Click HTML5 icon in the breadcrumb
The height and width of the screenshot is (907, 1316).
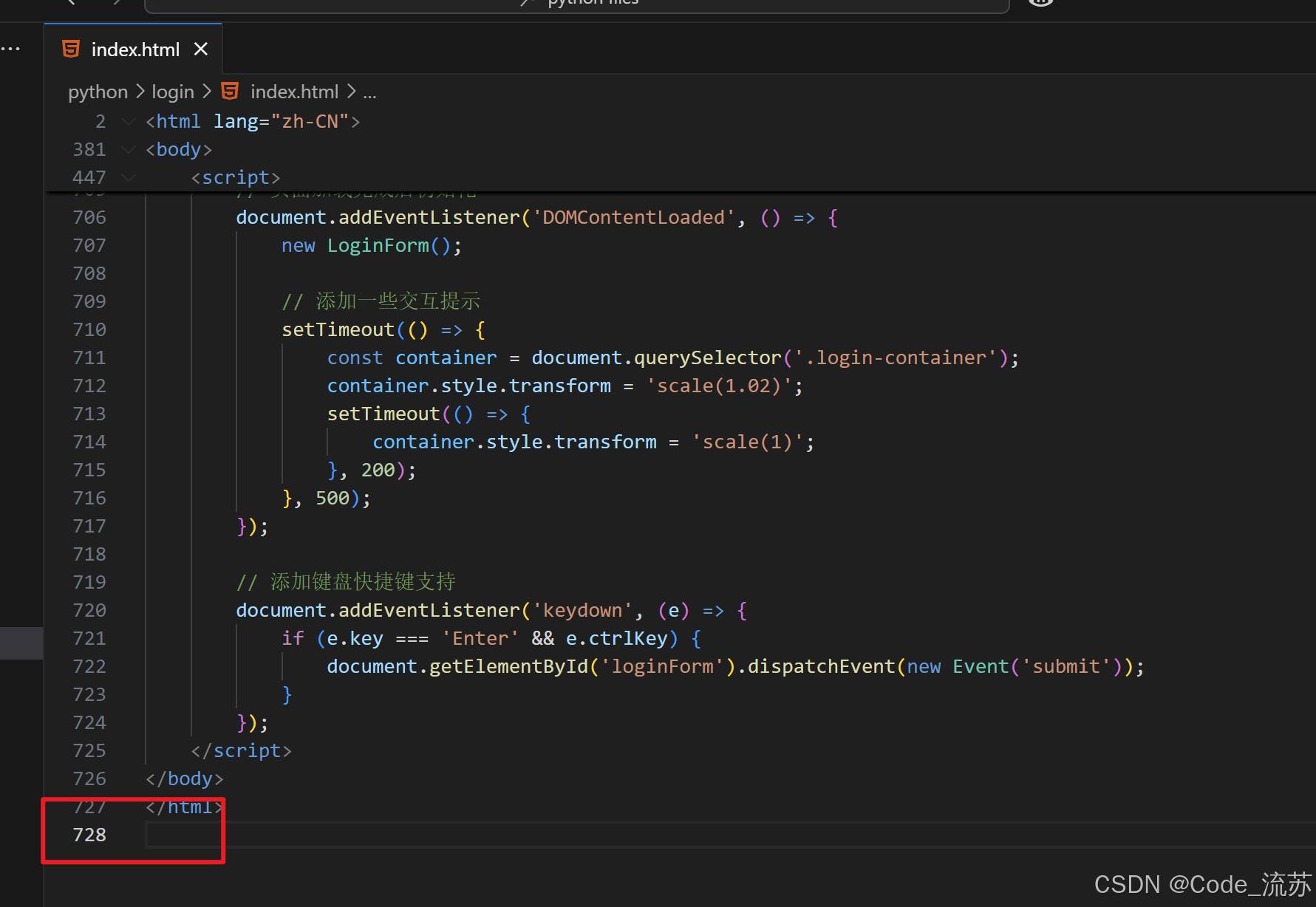pyautogui.click(x=231, y=91)
